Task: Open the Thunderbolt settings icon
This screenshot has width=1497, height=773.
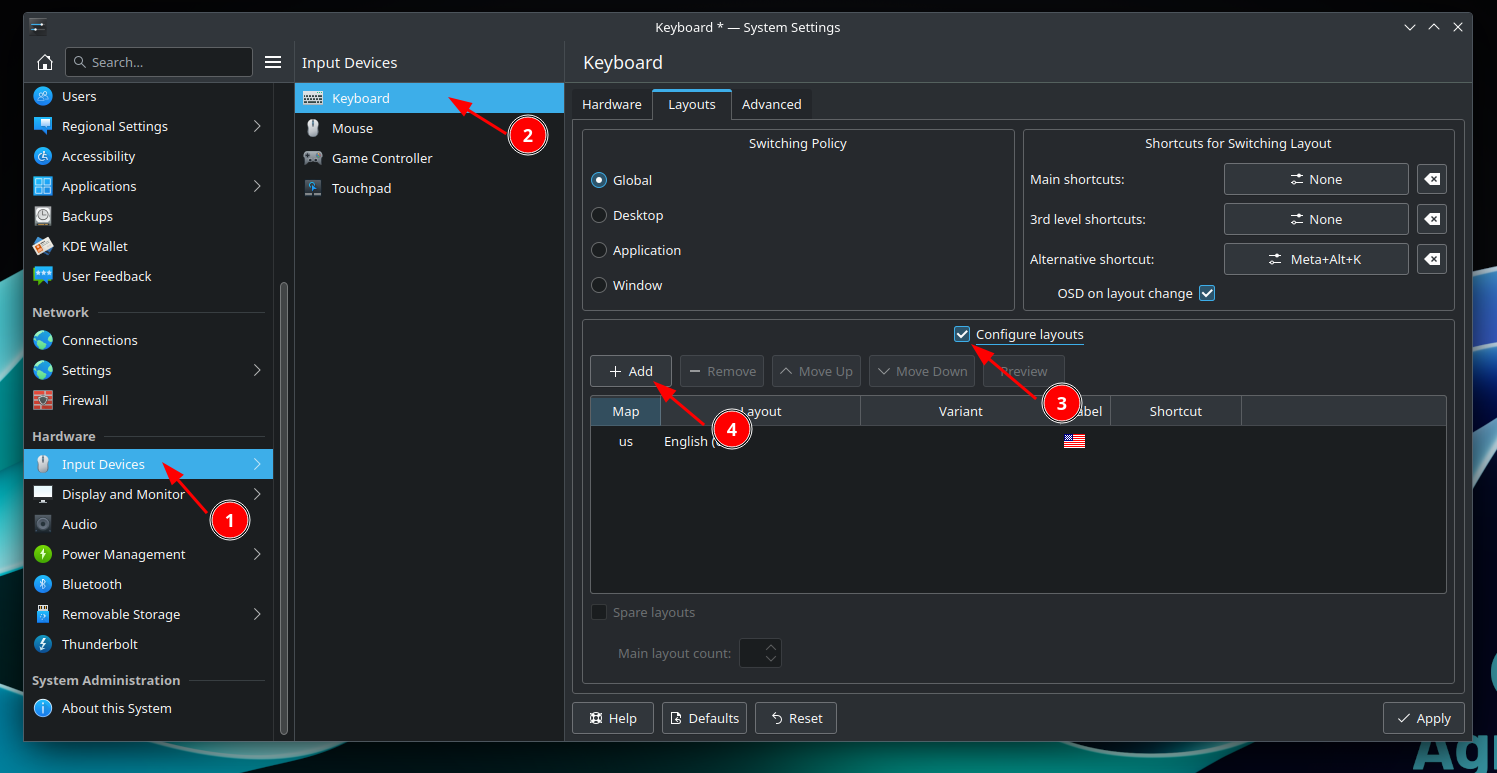Action: point(43,644)
